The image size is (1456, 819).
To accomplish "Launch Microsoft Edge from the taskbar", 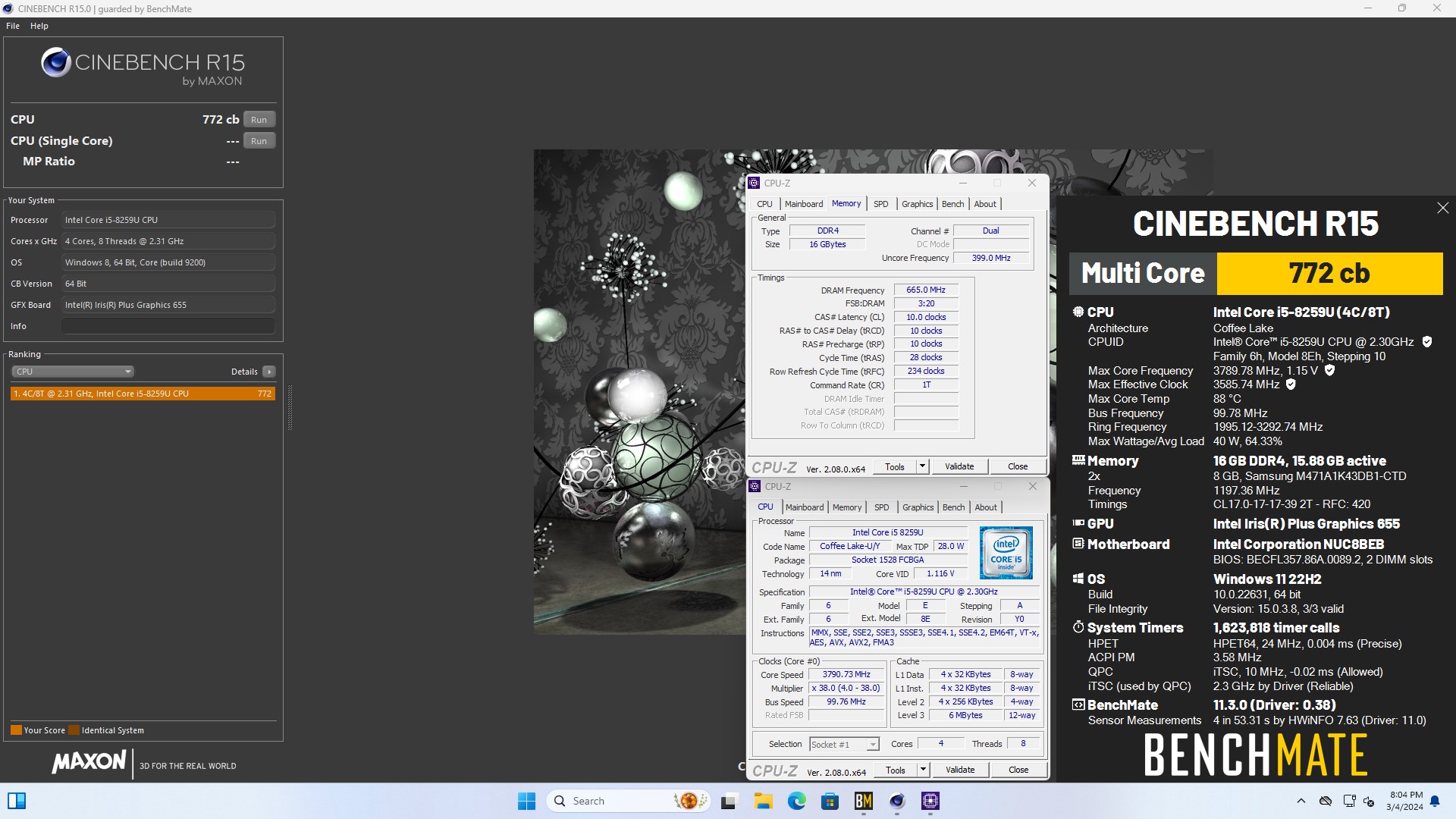I will click(x=796, y=801).
